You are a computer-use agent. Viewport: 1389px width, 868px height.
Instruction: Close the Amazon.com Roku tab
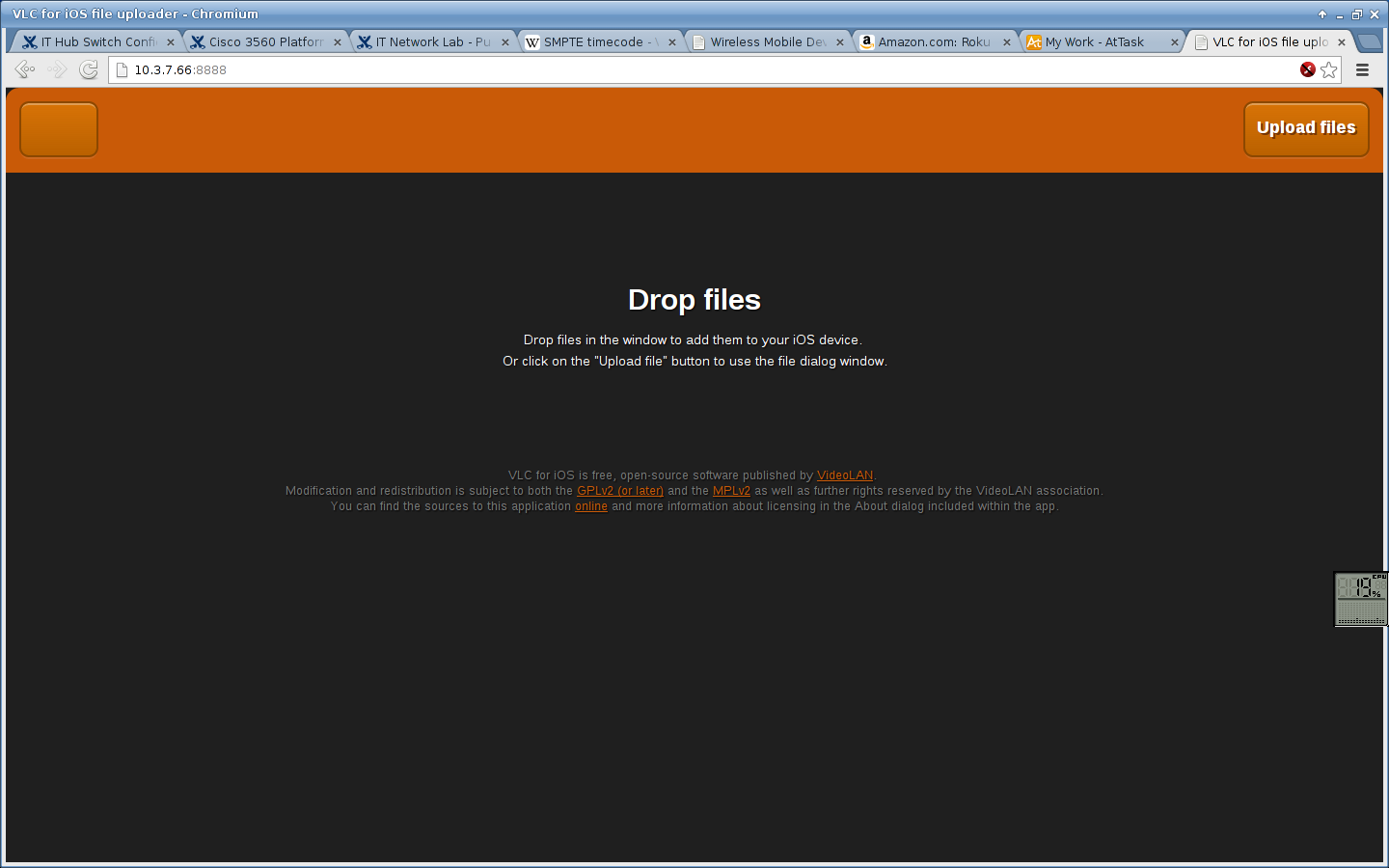point(1007,42)
